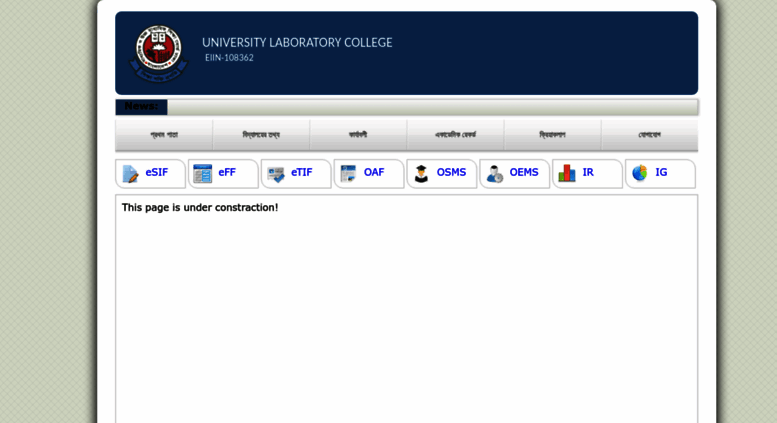Click the News label in the ticker

pos(141,106)
